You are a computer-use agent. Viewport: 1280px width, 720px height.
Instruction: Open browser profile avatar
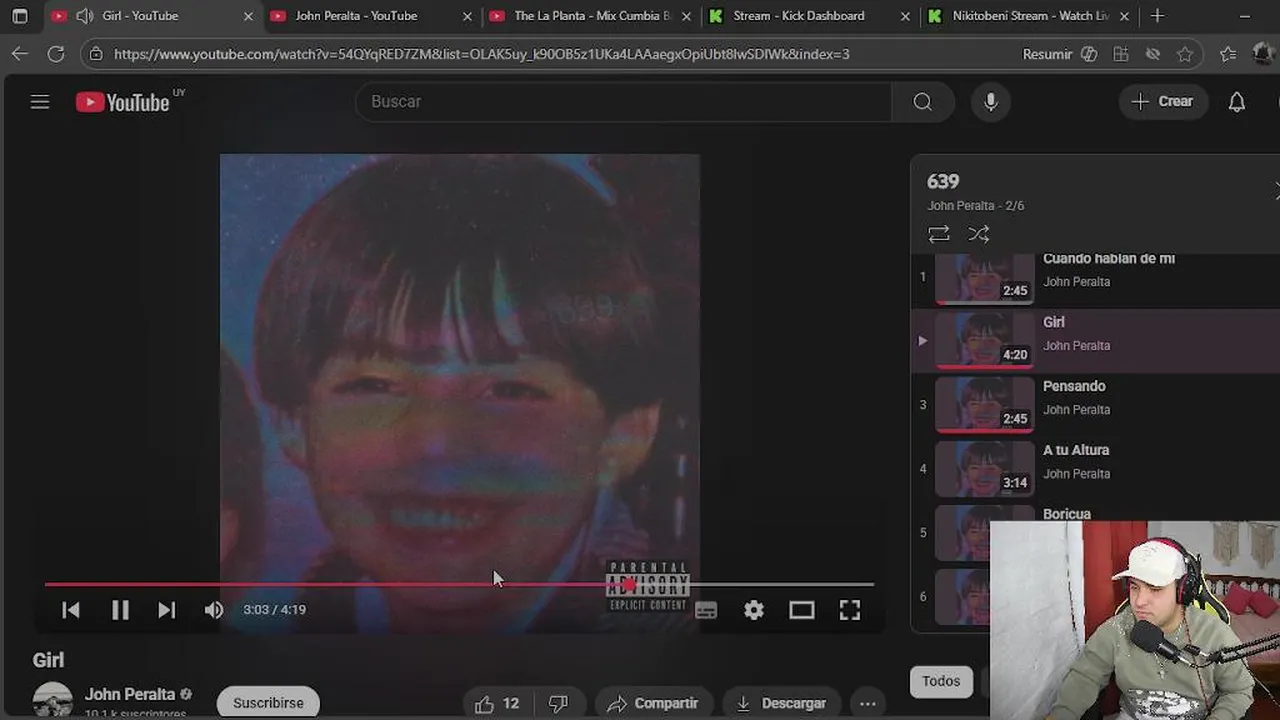pyautogui.click(x=1262, y=54)
